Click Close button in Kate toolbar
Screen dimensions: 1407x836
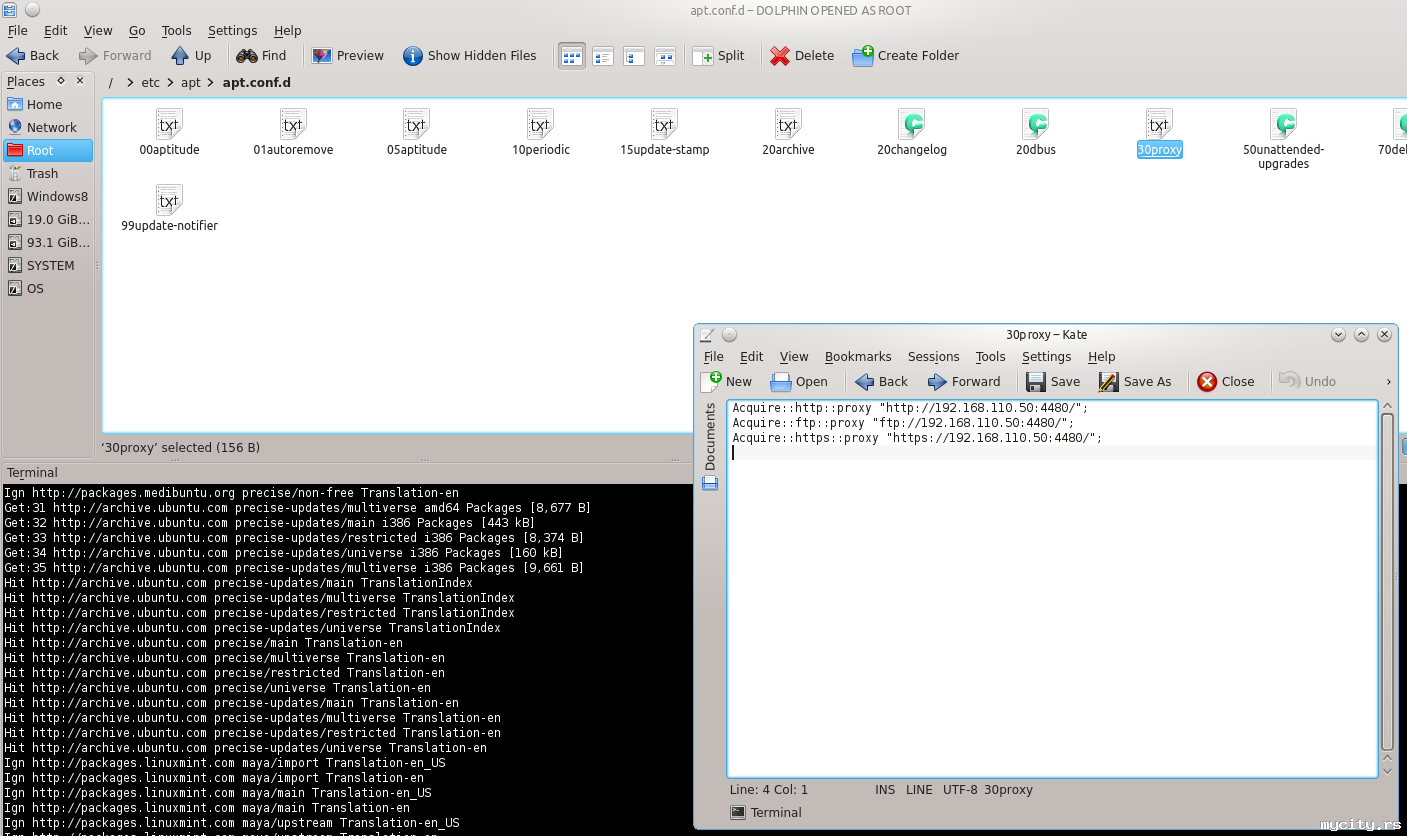pyautogui.click(x=1225, y=381)
